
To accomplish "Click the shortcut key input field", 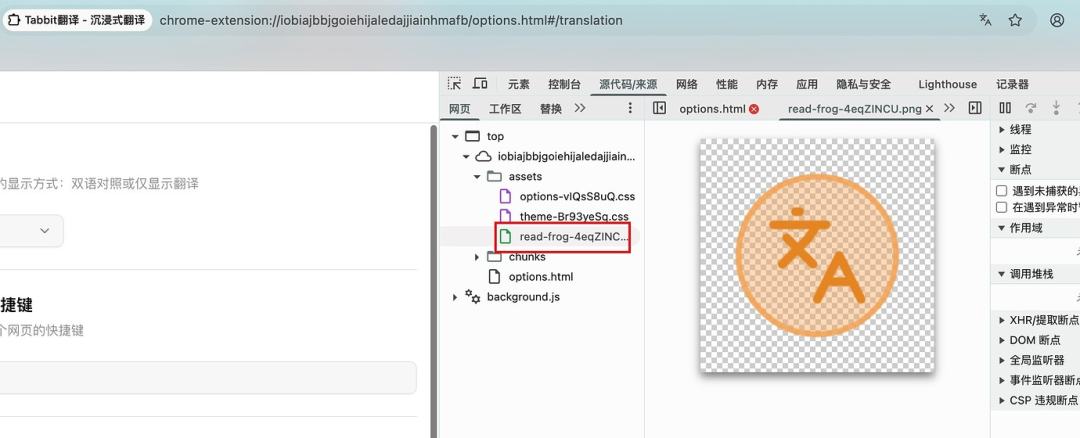I will [x=200, y=378].
